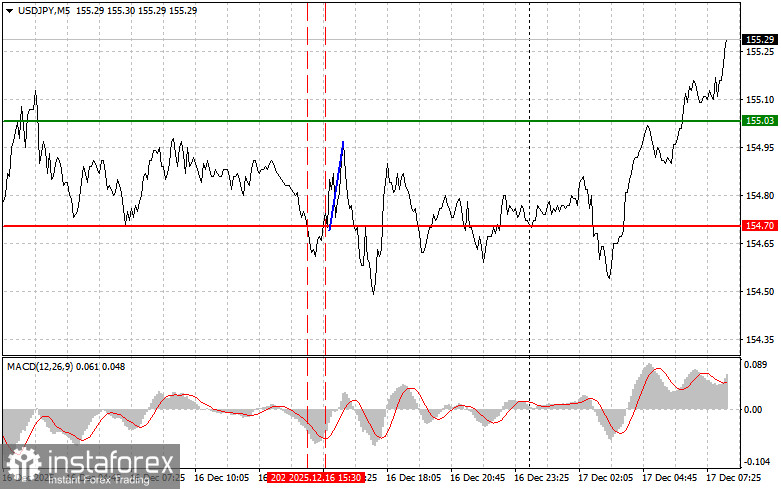Screen dimensions: 781x489
Task: Select the green level label 155.03
Action: pos(760,121)
